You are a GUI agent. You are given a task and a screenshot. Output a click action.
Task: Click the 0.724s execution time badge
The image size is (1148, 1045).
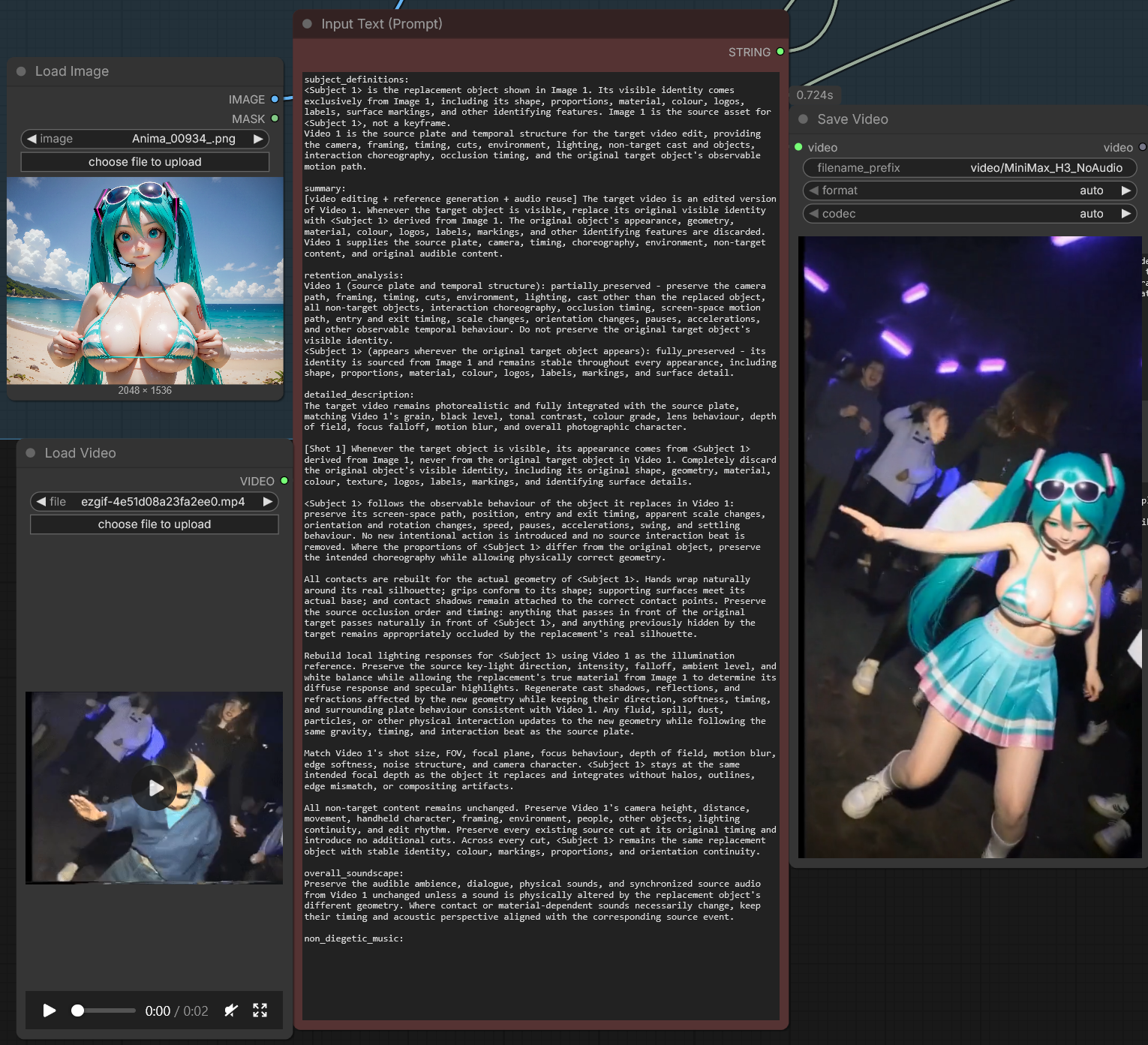click(815, 95)
